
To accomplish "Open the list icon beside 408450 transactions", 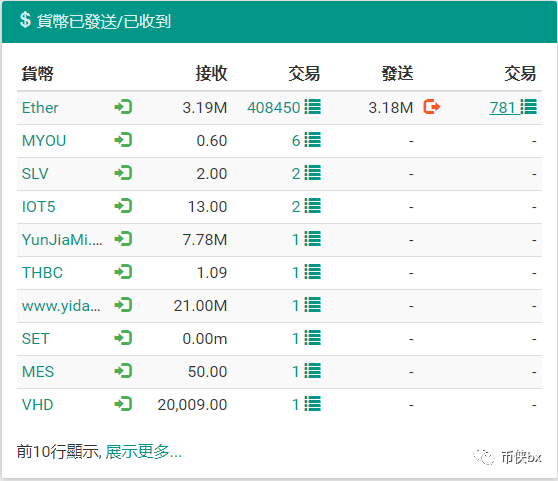I will (313, 107).
